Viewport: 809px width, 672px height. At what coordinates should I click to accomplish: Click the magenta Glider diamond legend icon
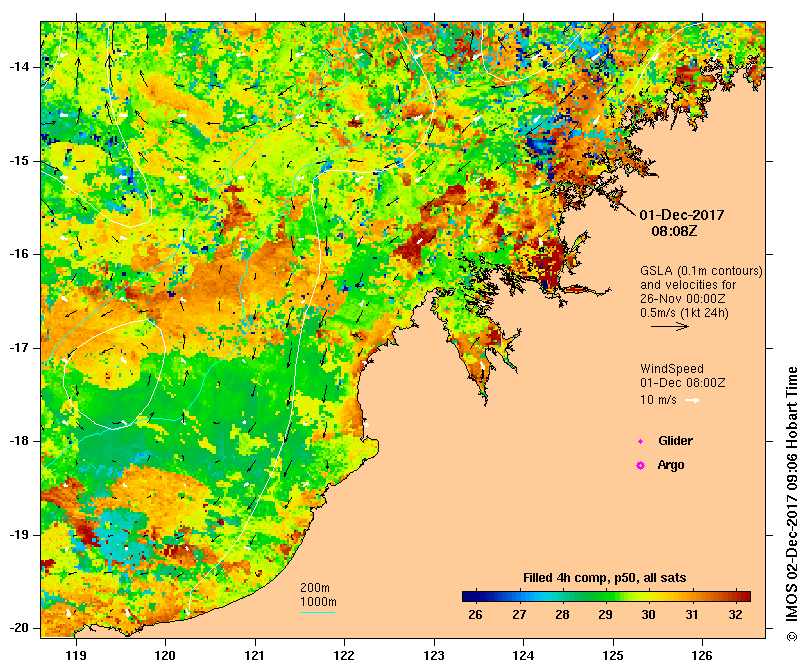[640, 441]
